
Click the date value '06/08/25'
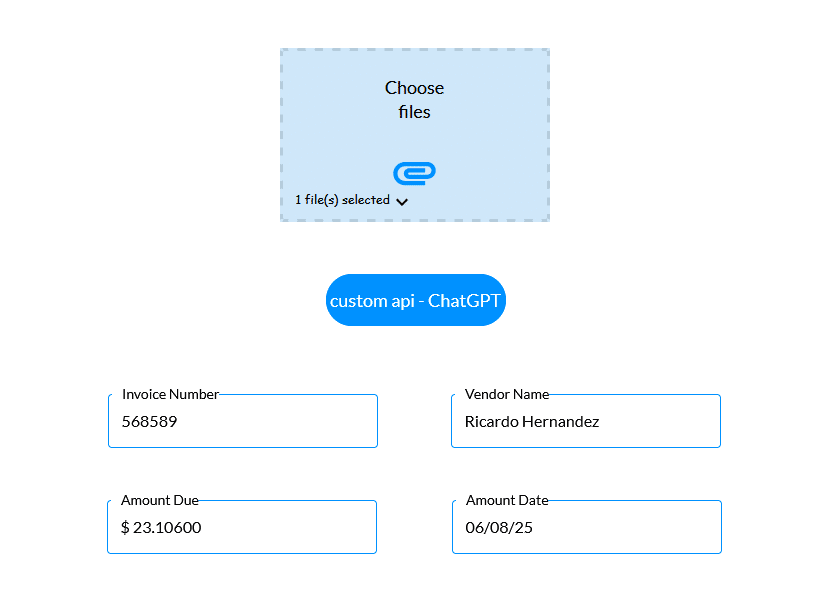point(497,527)
